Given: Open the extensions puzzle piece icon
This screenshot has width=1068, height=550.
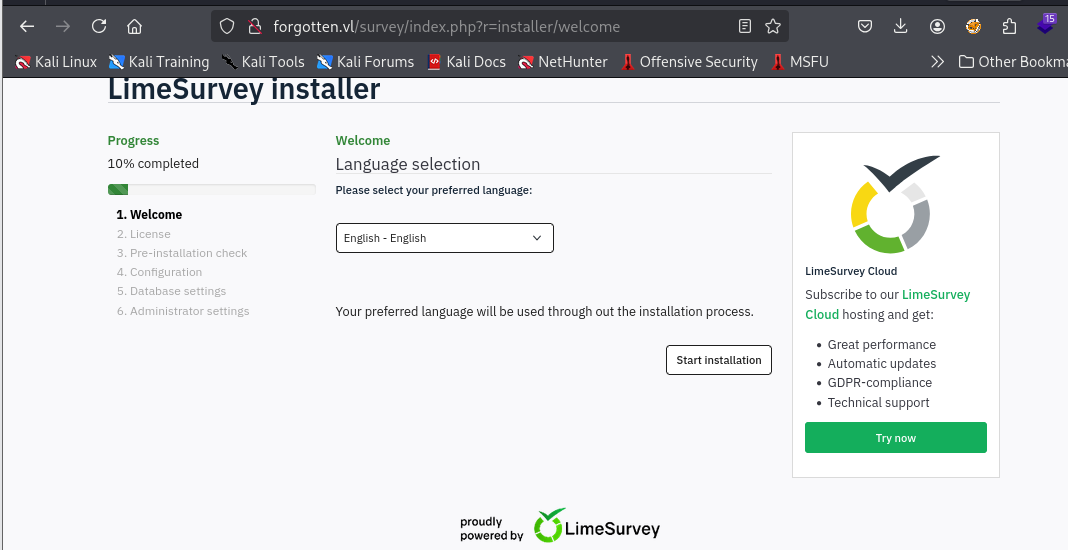Looking at the screenshot, I should pyautogui.click(x=1009, y=27).
